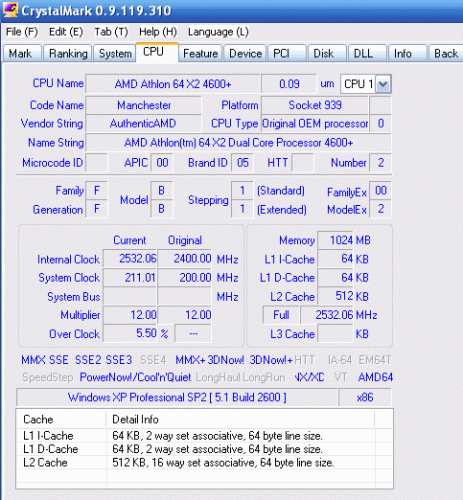The height and width of the screenshot is (500, 463).
Task: Click the AuthenticAMD vendor string field
Action: pyautogui.click(x=144, y=124)
